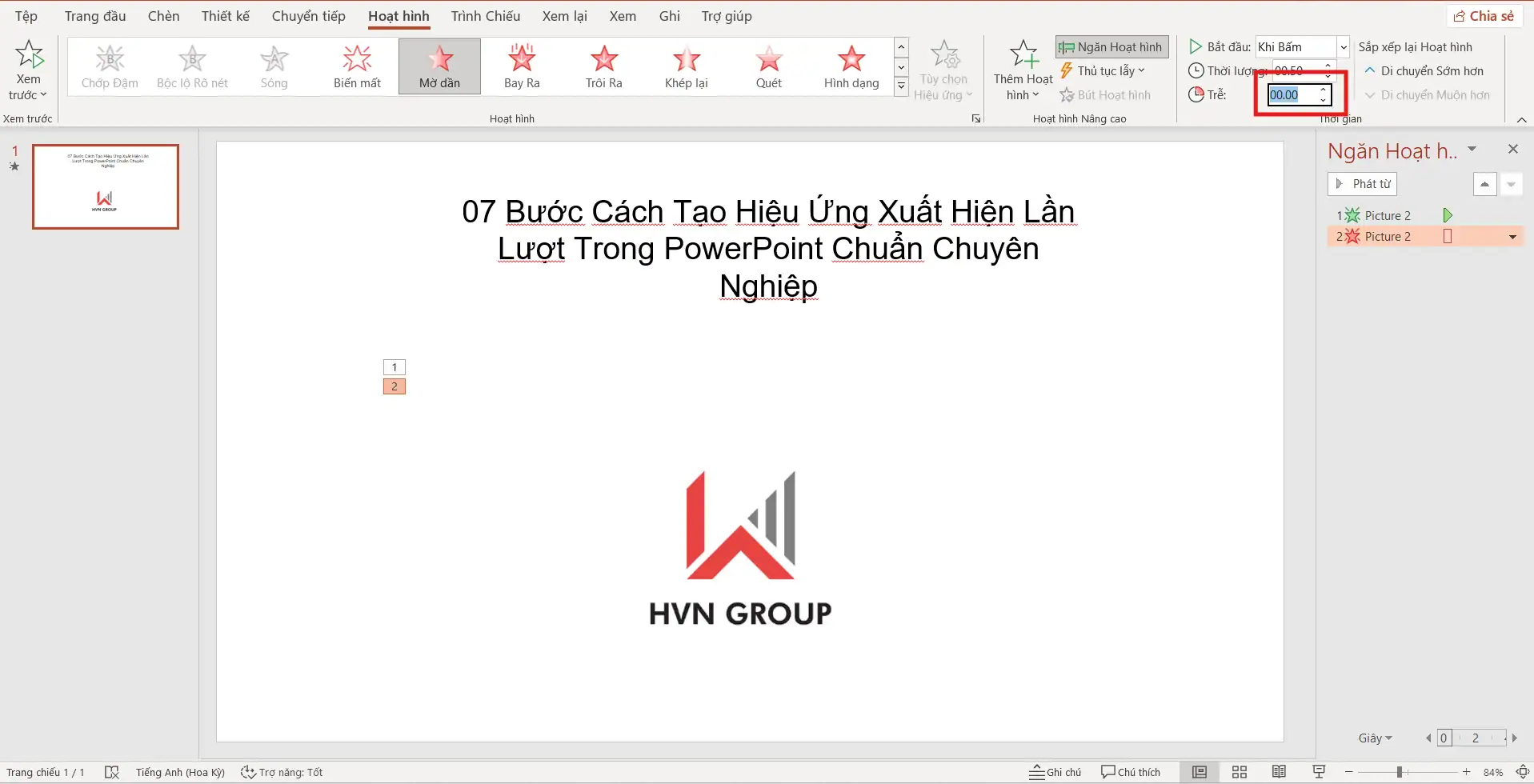Choose the Biến mất animation effect
This screenshot has width=1534, height=784.
tap(357, 66)
